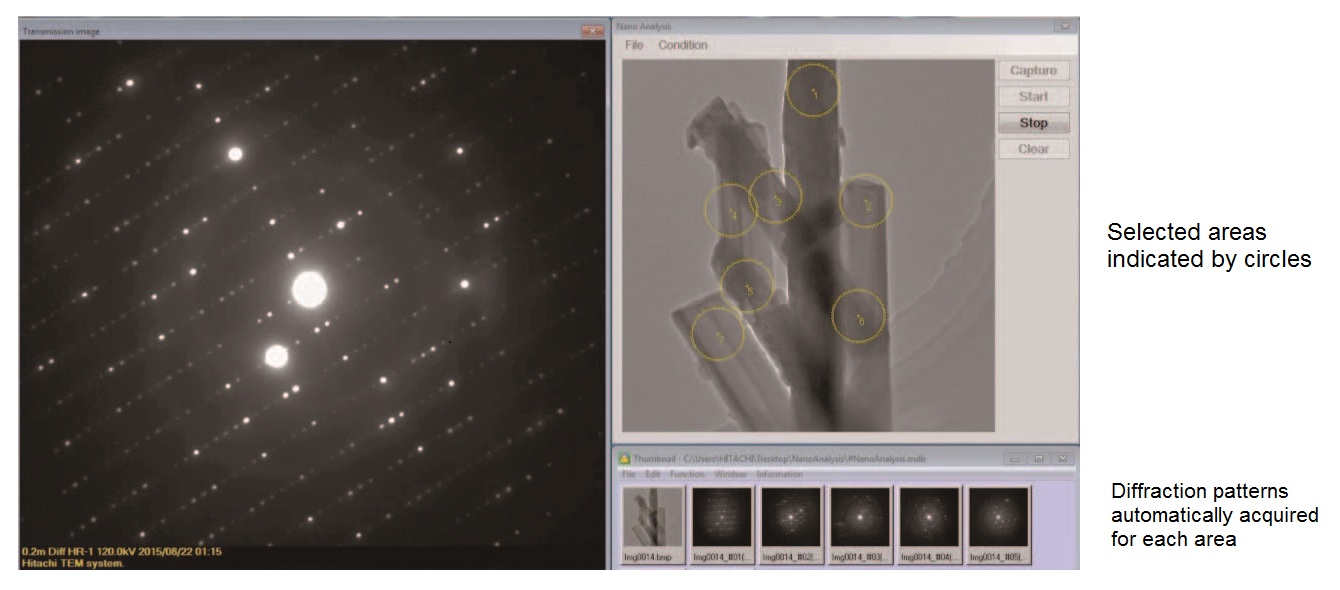Click the Capture button

coord(1033,71)
